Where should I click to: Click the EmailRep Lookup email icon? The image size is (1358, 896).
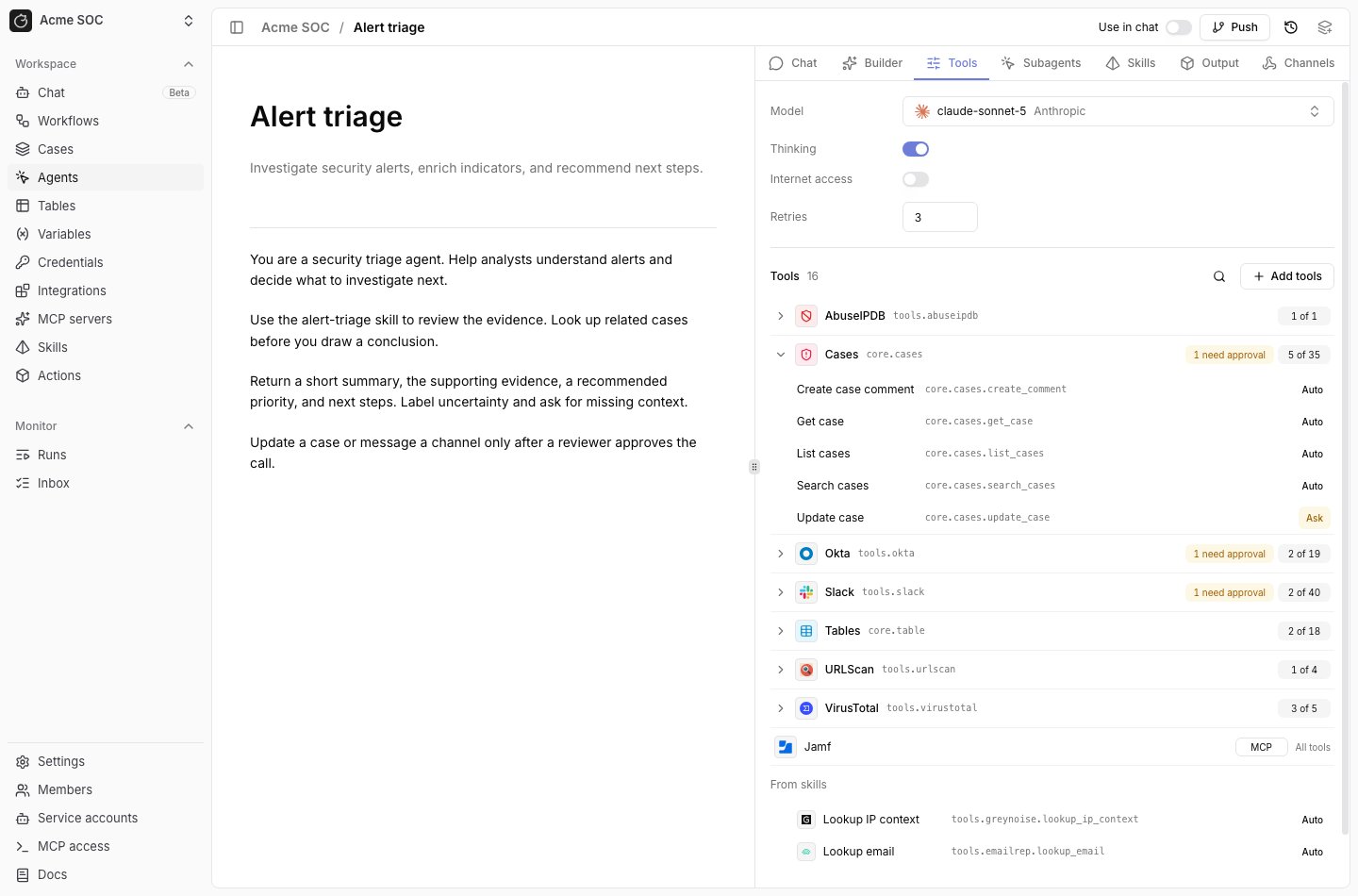tap(806, 852)
